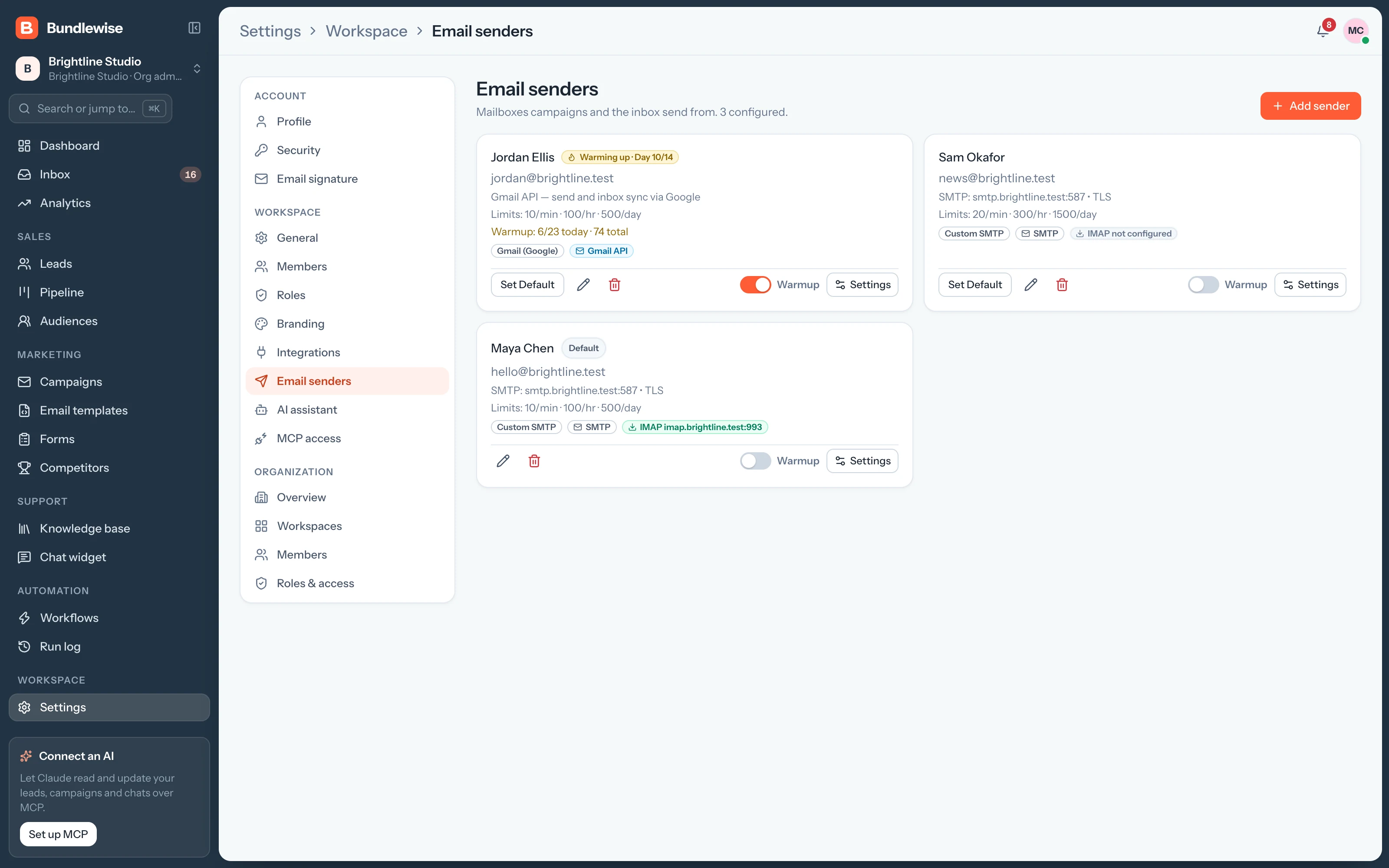Viewport: 1389px width, 868px height.
Task: Set Sam Okafor as default sender
Action: (974, 285)
